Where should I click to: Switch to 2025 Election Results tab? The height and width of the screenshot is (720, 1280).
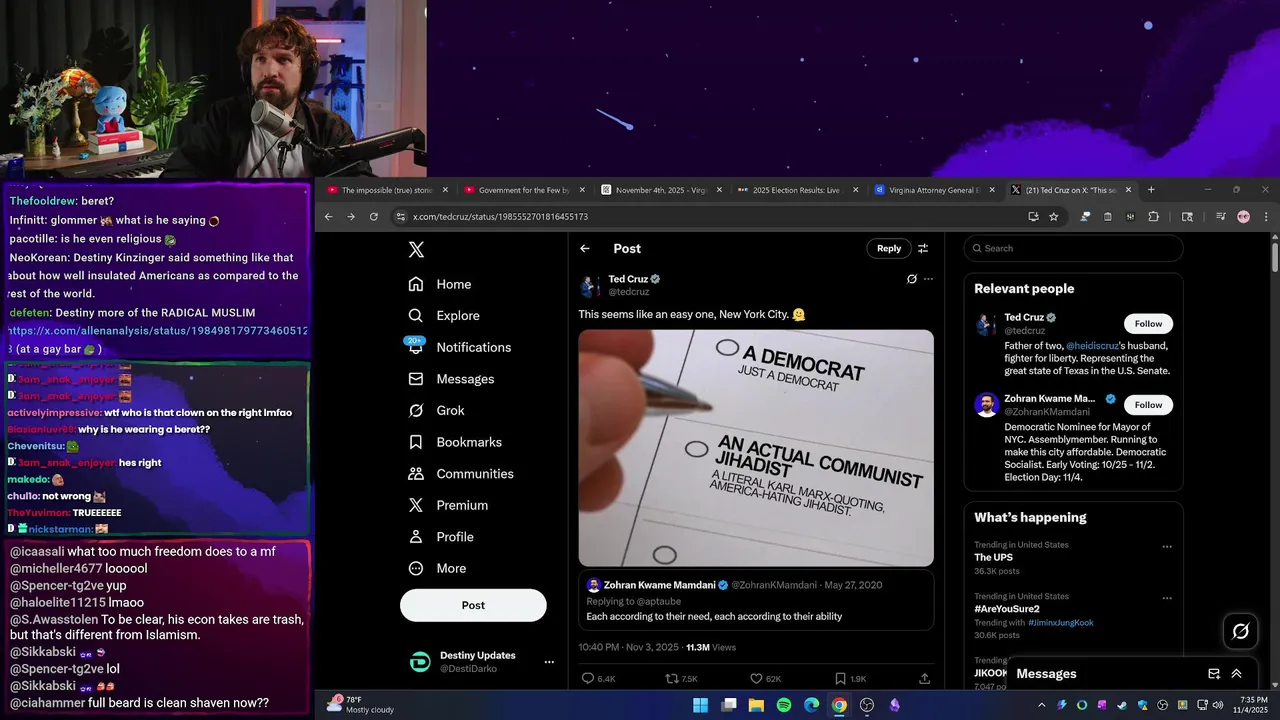[x=797, y=190]
